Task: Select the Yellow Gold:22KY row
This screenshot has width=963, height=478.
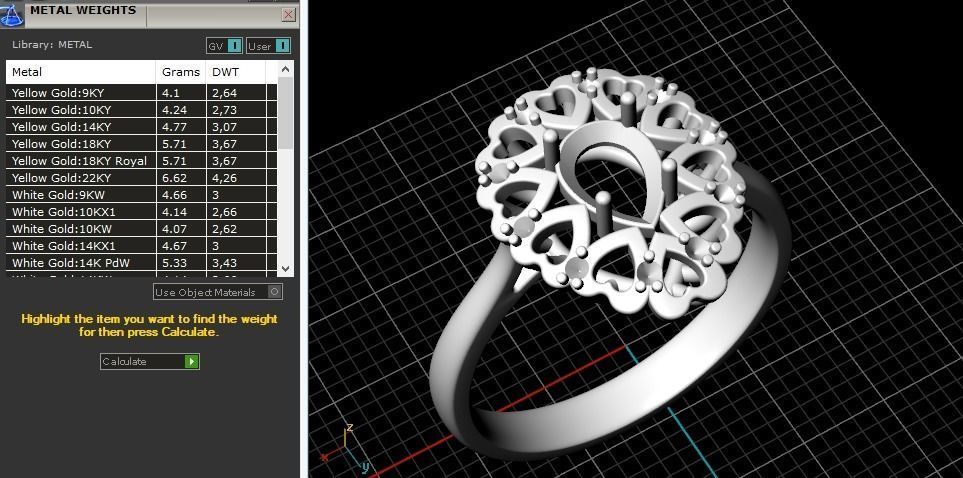Action: click(142, 178)
